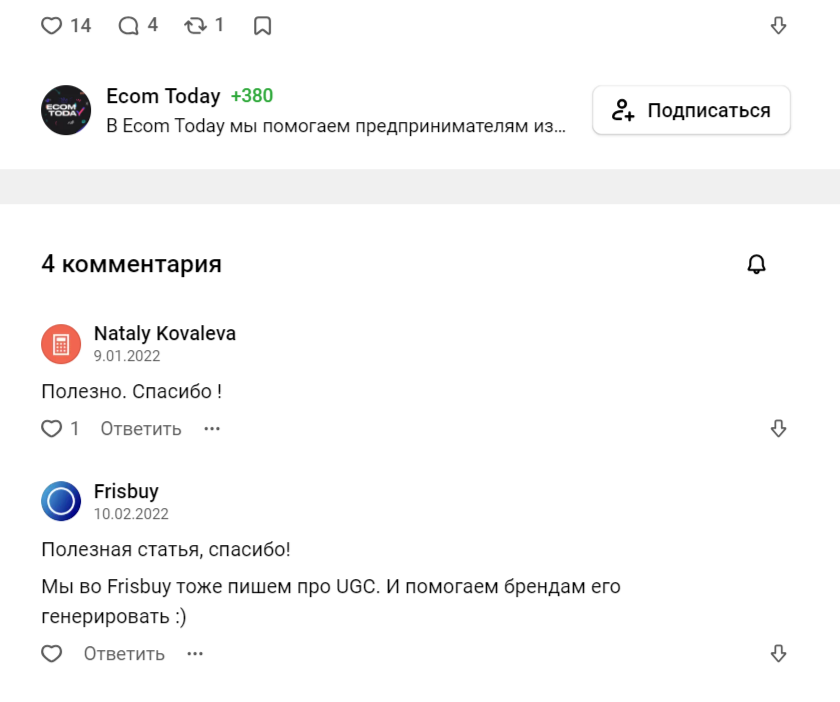Open the Ecom Today author name link
840x702 pixels.
[163, 96]
